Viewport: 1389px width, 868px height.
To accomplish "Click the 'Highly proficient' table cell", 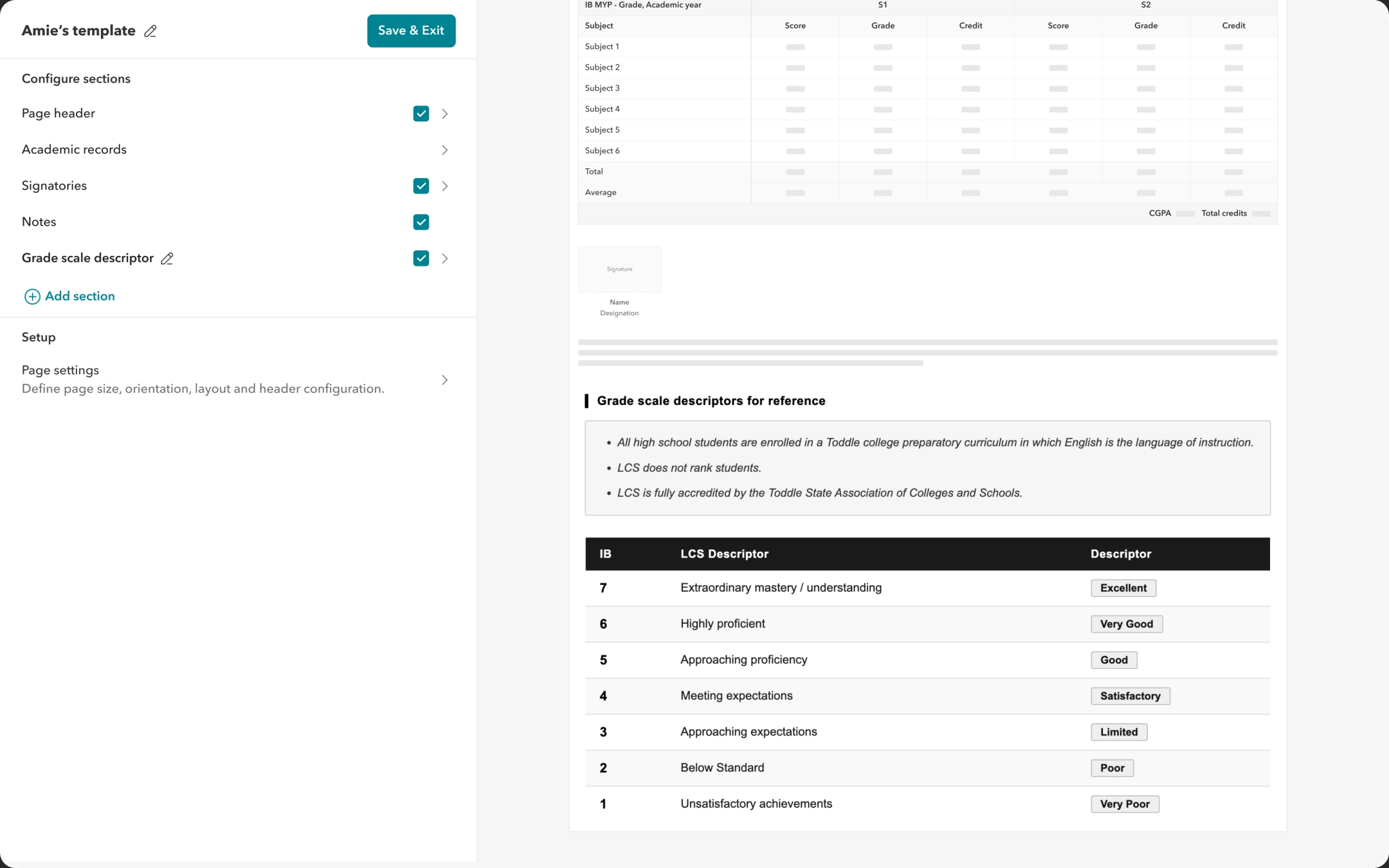I will (x=723, y=624).
